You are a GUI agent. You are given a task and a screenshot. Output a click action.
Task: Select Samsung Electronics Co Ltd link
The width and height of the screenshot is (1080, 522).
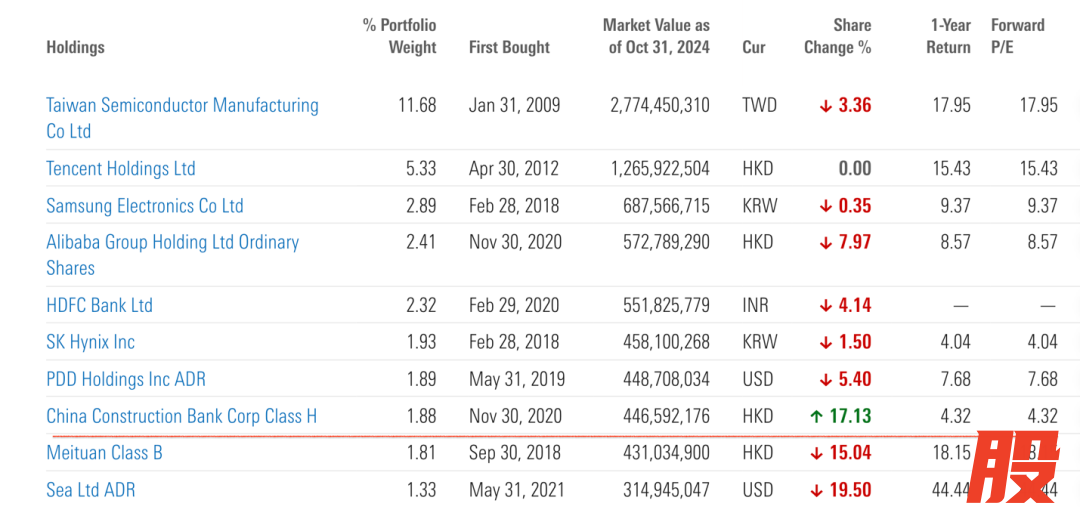pos(145,206)
